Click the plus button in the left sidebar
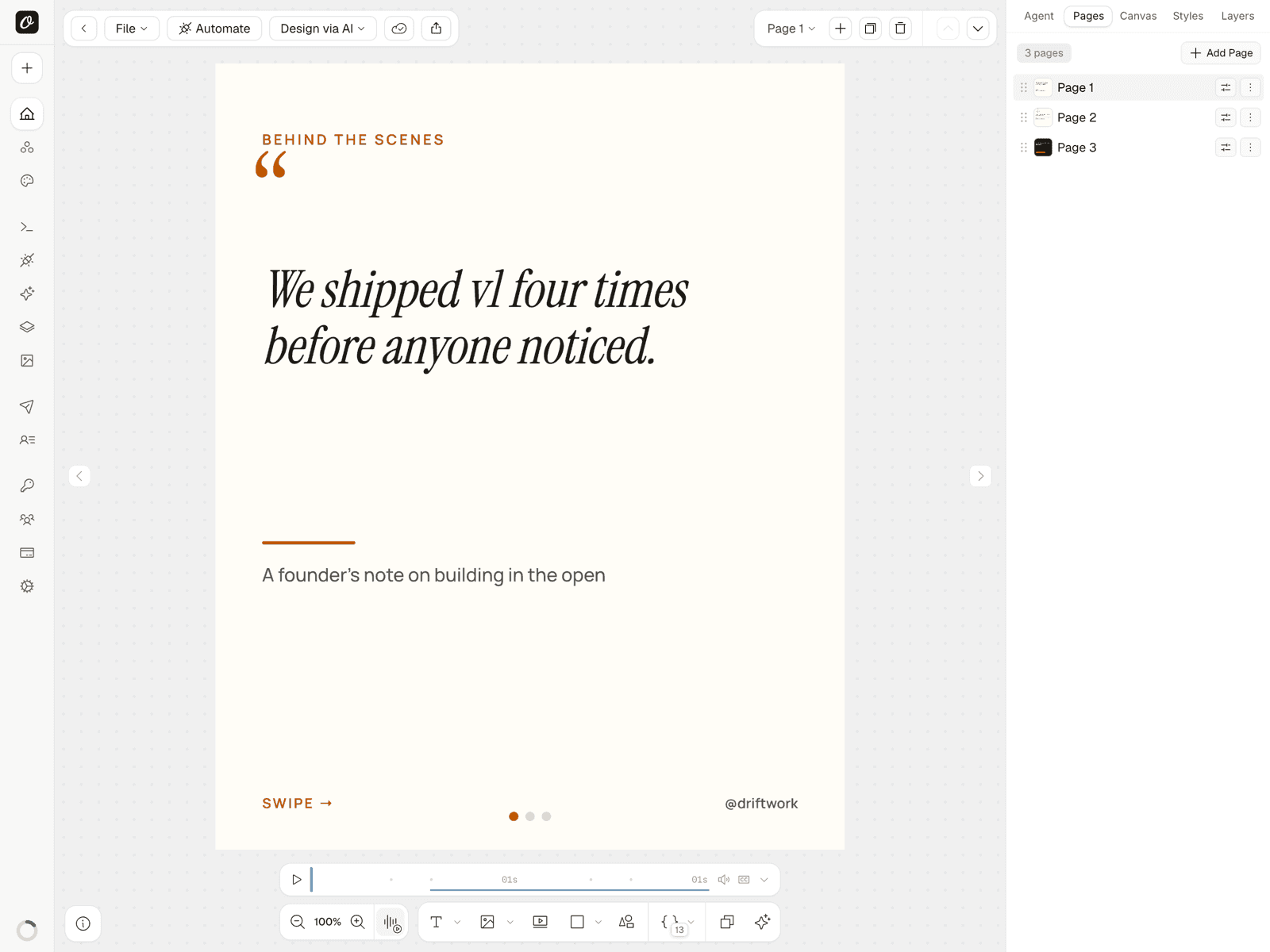The height and width of the screenshot is (952, 1270). (27, 68)
